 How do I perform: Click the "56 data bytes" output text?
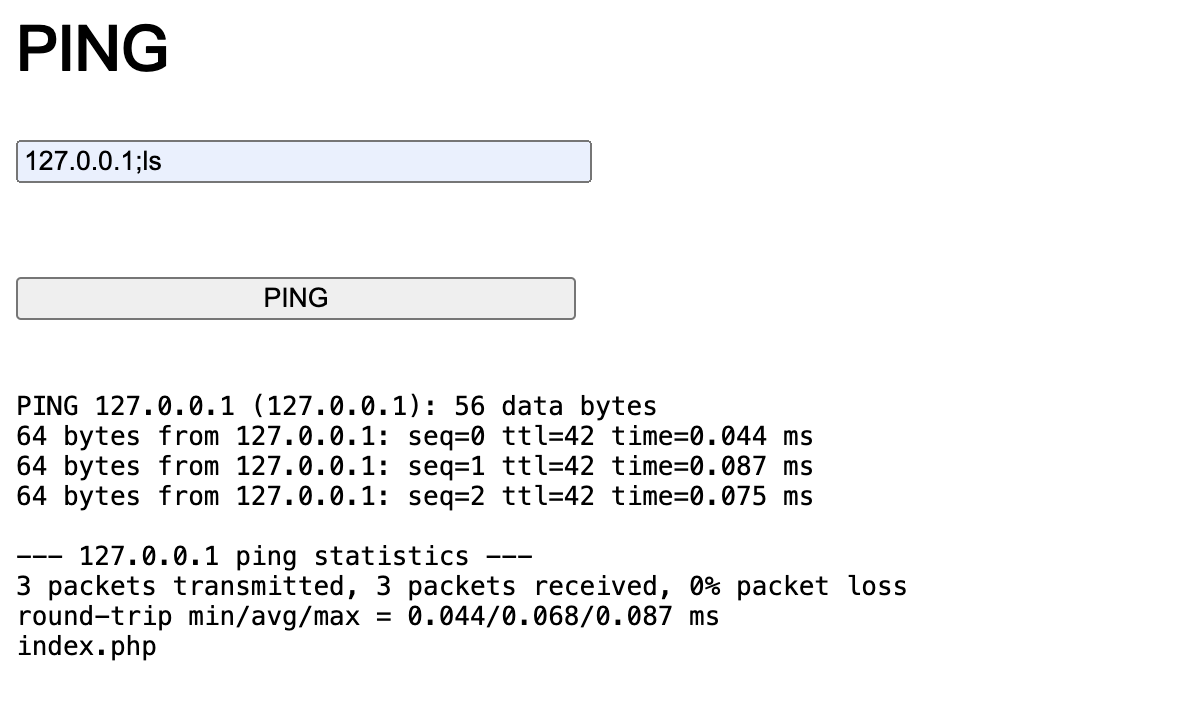[x=555, y=407]
